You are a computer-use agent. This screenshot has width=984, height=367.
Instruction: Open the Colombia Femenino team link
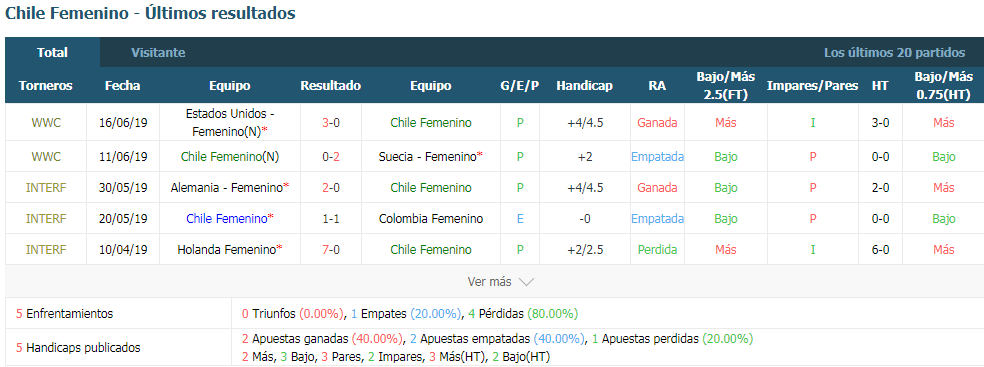430,218
